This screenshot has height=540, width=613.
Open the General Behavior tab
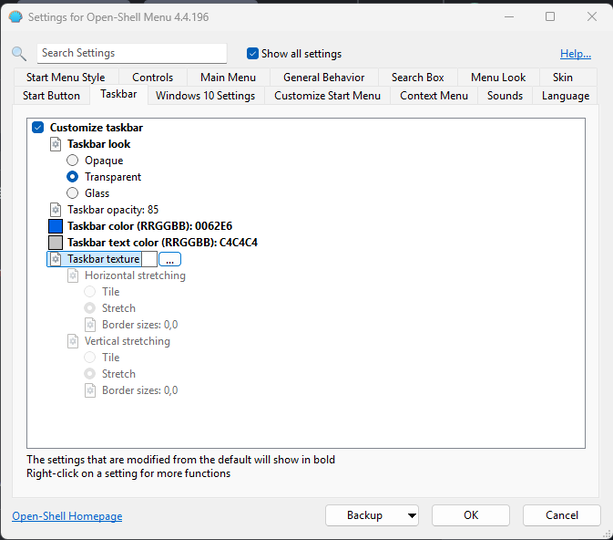324,77
